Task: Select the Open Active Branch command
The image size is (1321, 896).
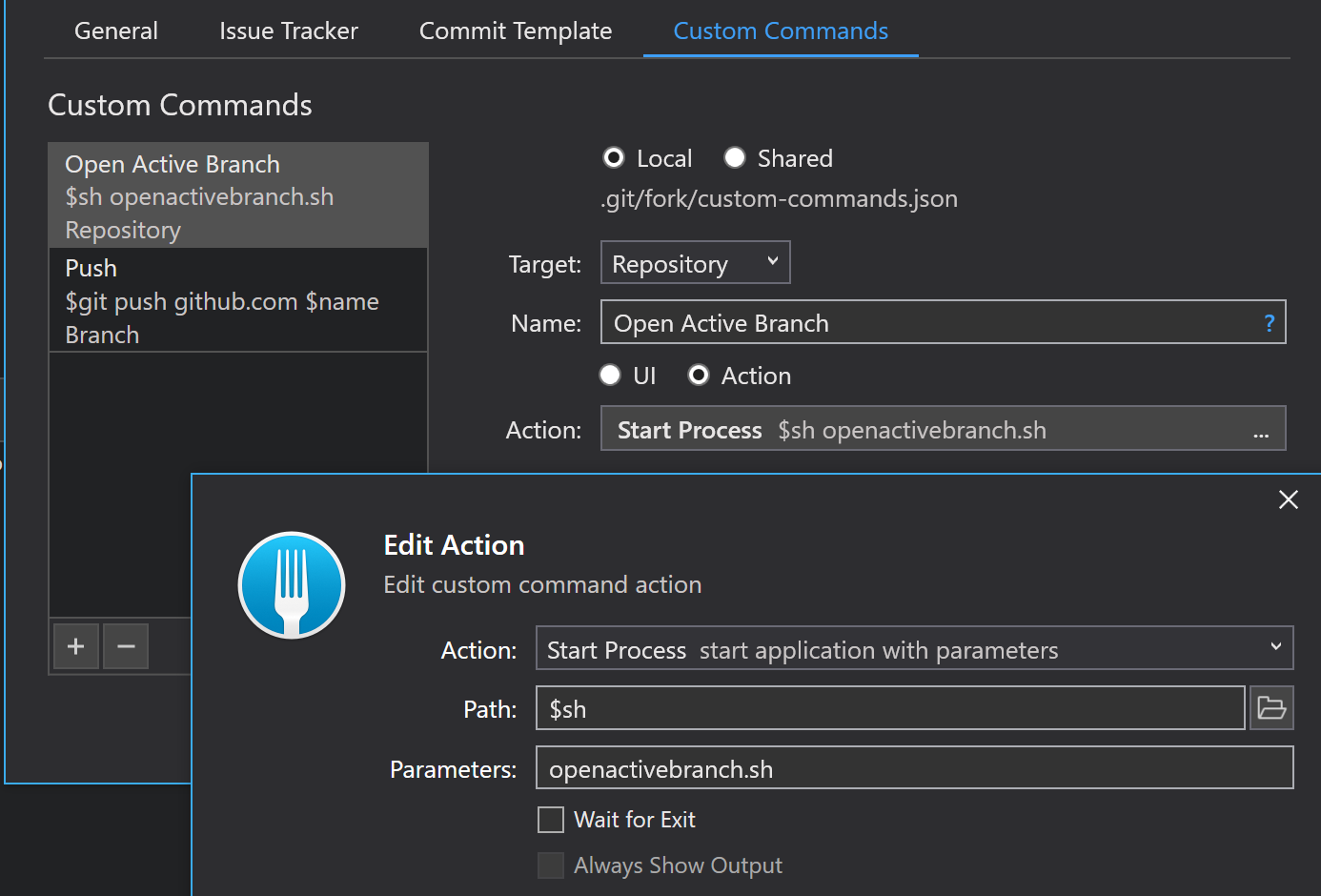Action: (x=238, y=195)
